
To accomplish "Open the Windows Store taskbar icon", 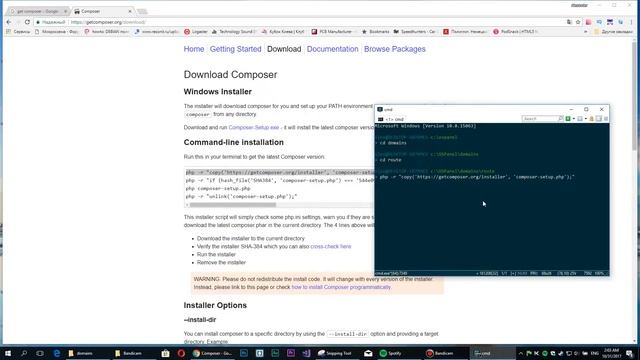I will [165, 353].
